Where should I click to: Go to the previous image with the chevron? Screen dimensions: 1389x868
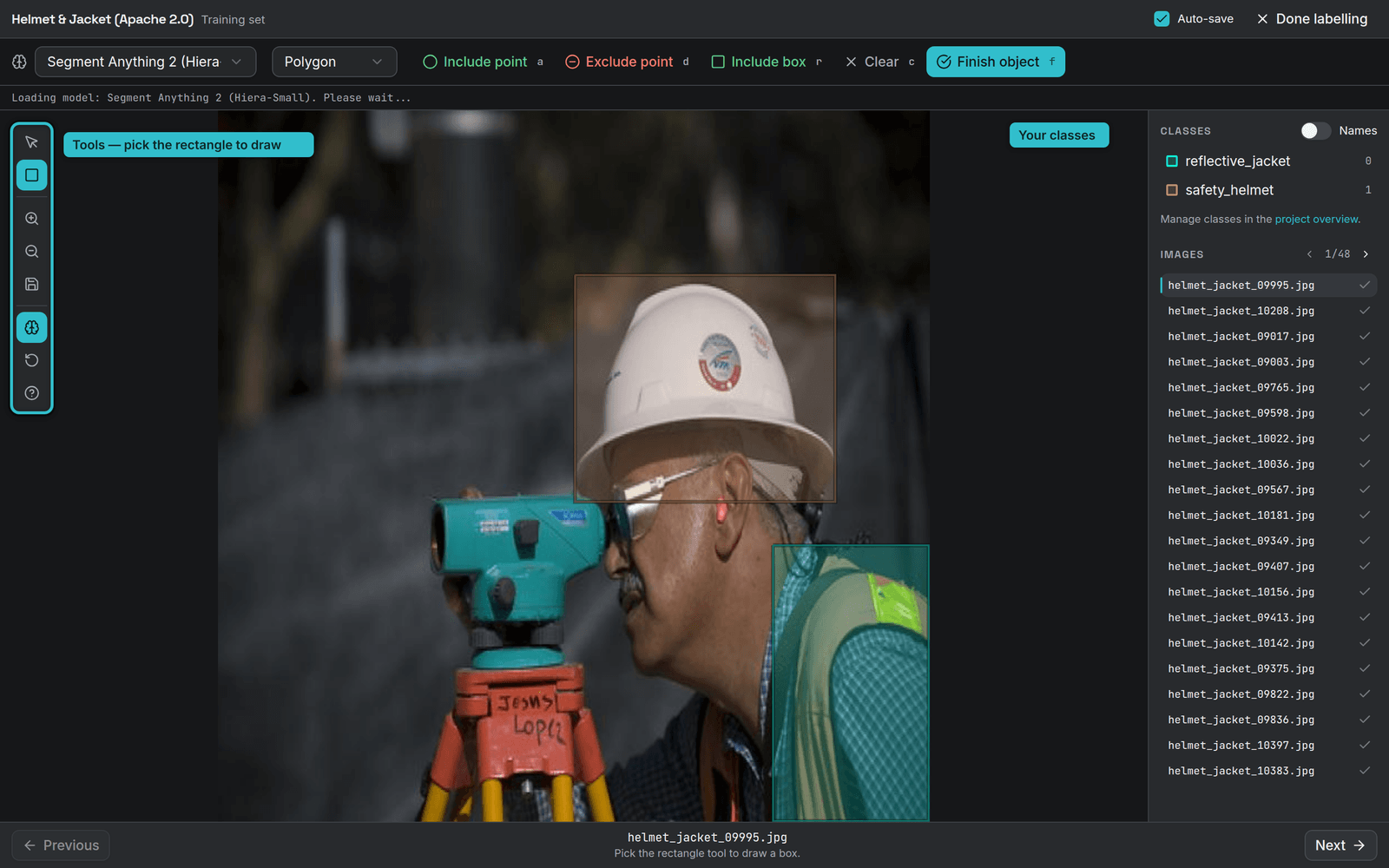tap(1309, 254)
